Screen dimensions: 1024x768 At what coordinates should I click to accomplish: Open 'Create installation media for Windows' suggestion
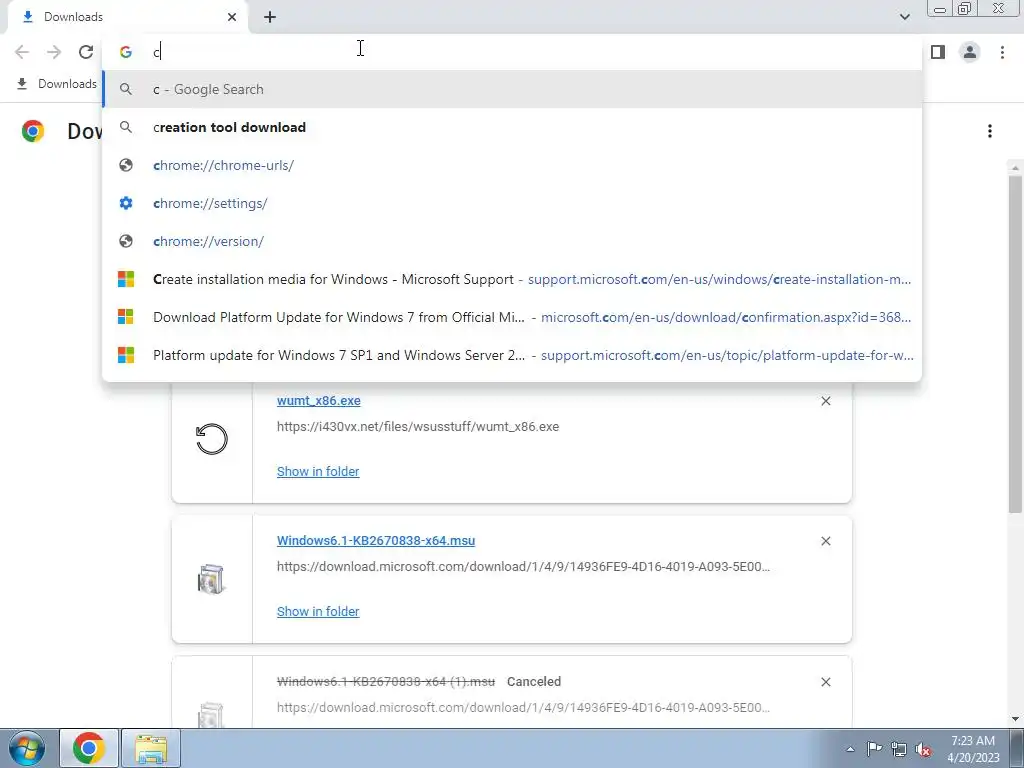pyautogui.click(x=512, y=279)
